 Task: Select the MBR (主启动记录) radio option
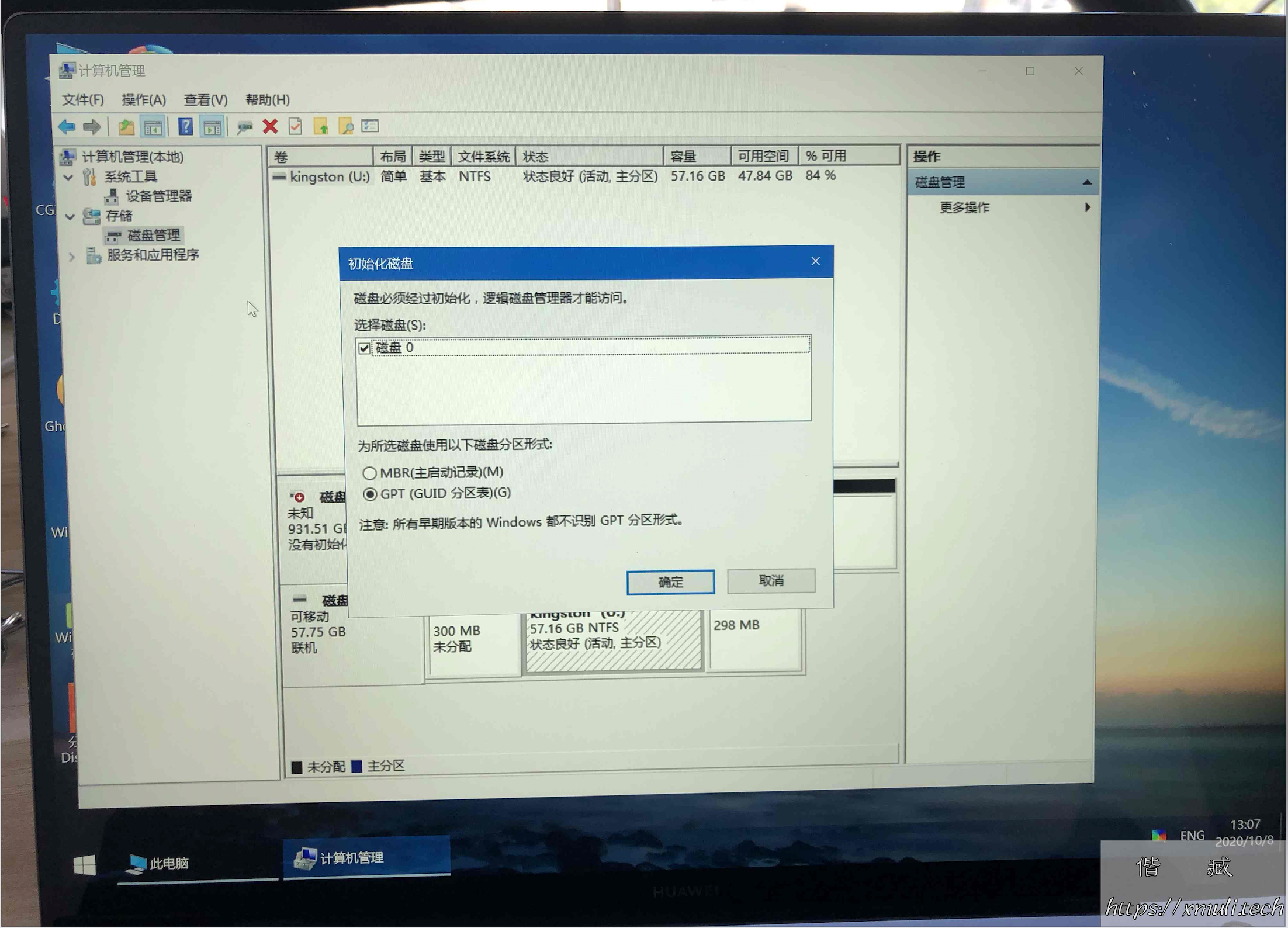point(369,473)
